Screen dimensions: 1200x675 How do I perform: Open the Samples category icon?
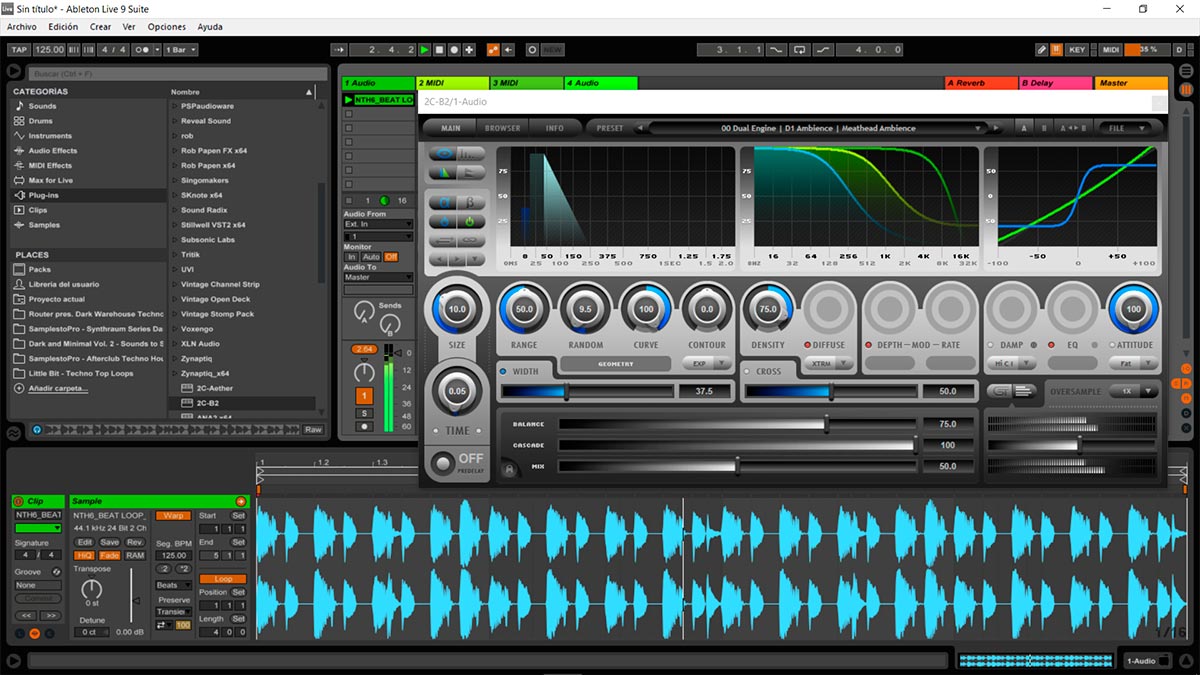[20, 226]
